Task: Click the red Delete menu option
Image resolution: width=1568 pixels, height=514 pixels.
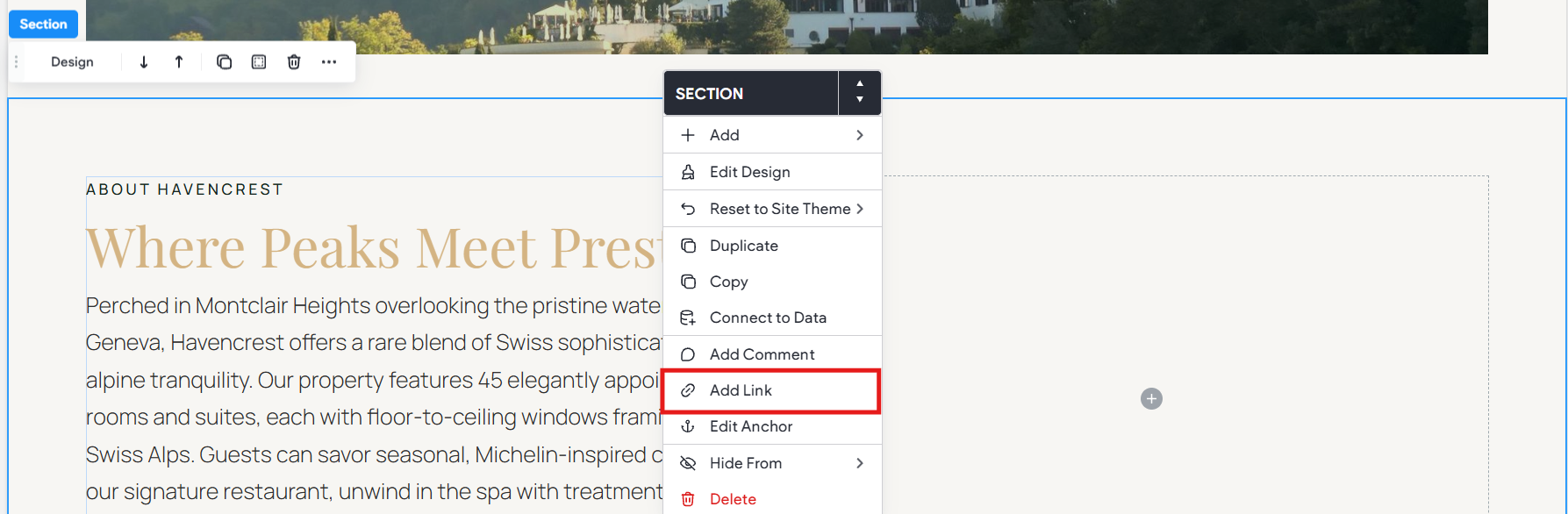Action: [772, 498]
